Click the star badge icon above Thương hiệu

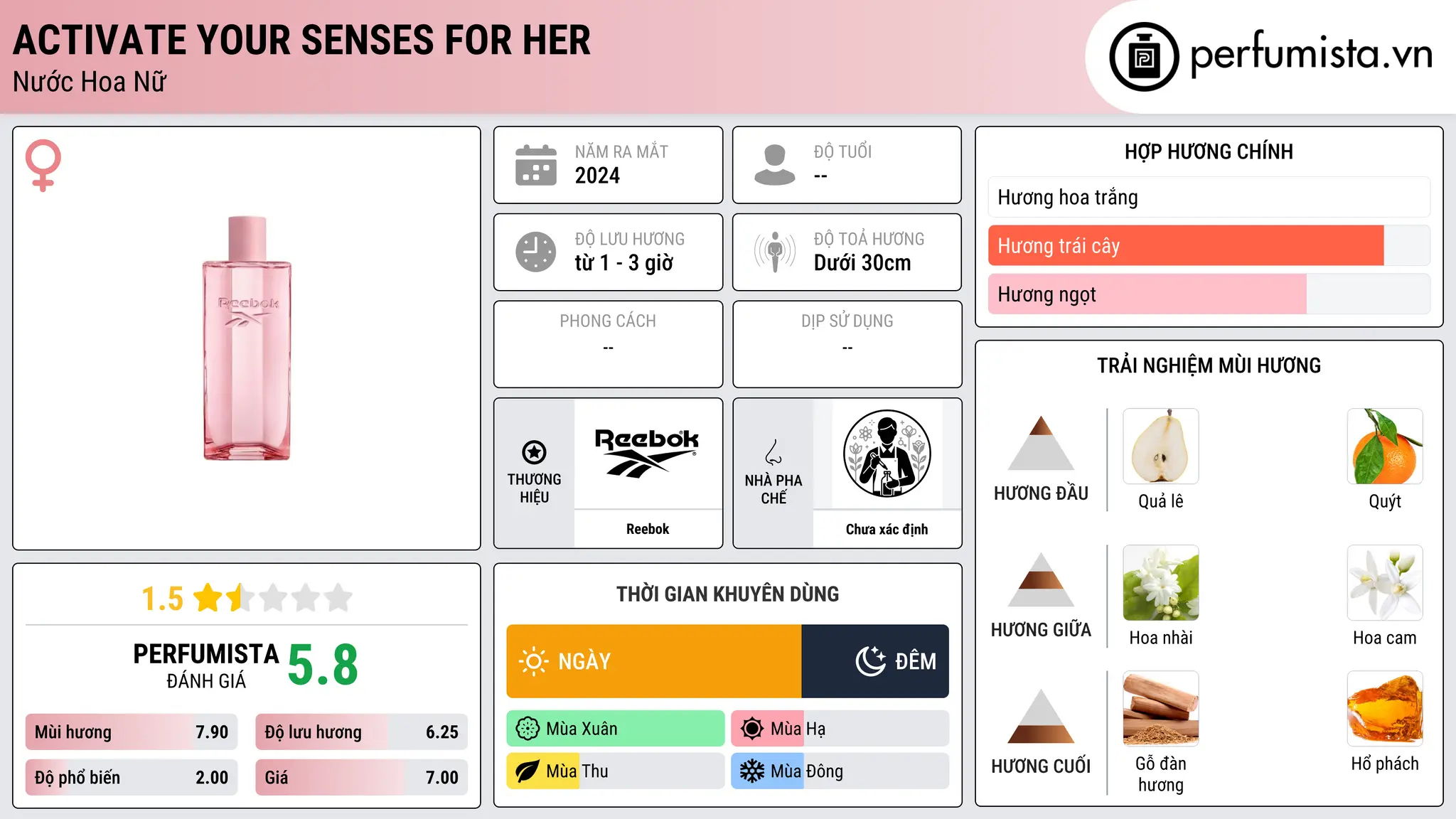click(x=534, y=451)
